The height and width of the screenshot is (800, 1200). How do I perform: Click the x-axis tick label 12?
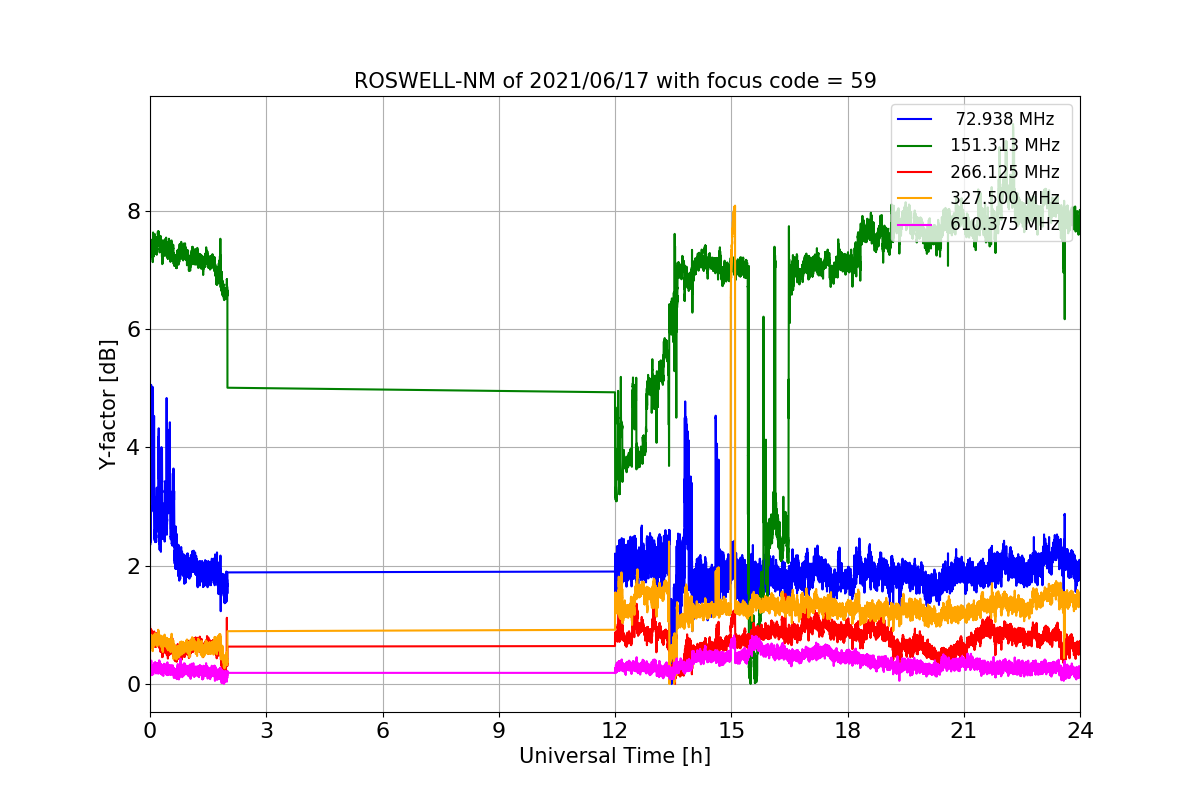(x=615, y=730)
